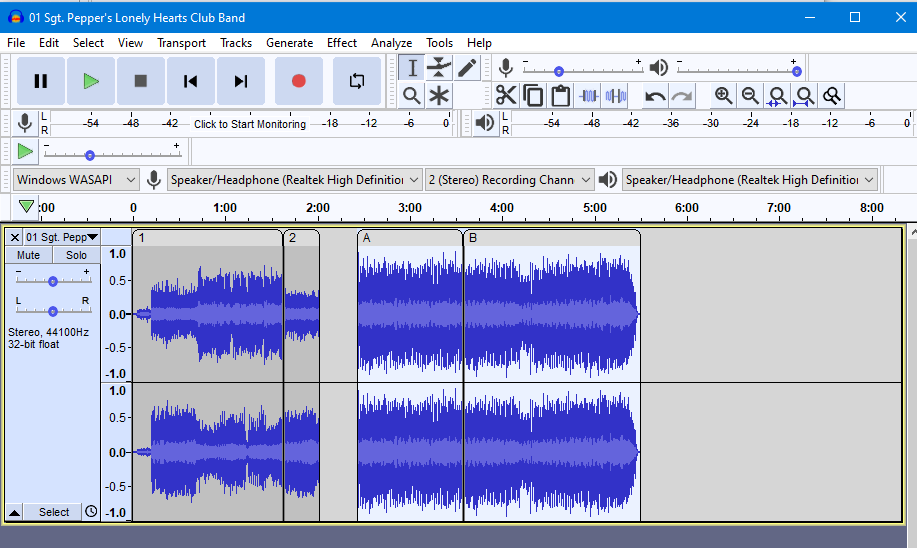Image resolution: width=917 pixels, height=548 pixels.
Task: Undo the last action
Action: pyautogui.click(x=655, y=95)
